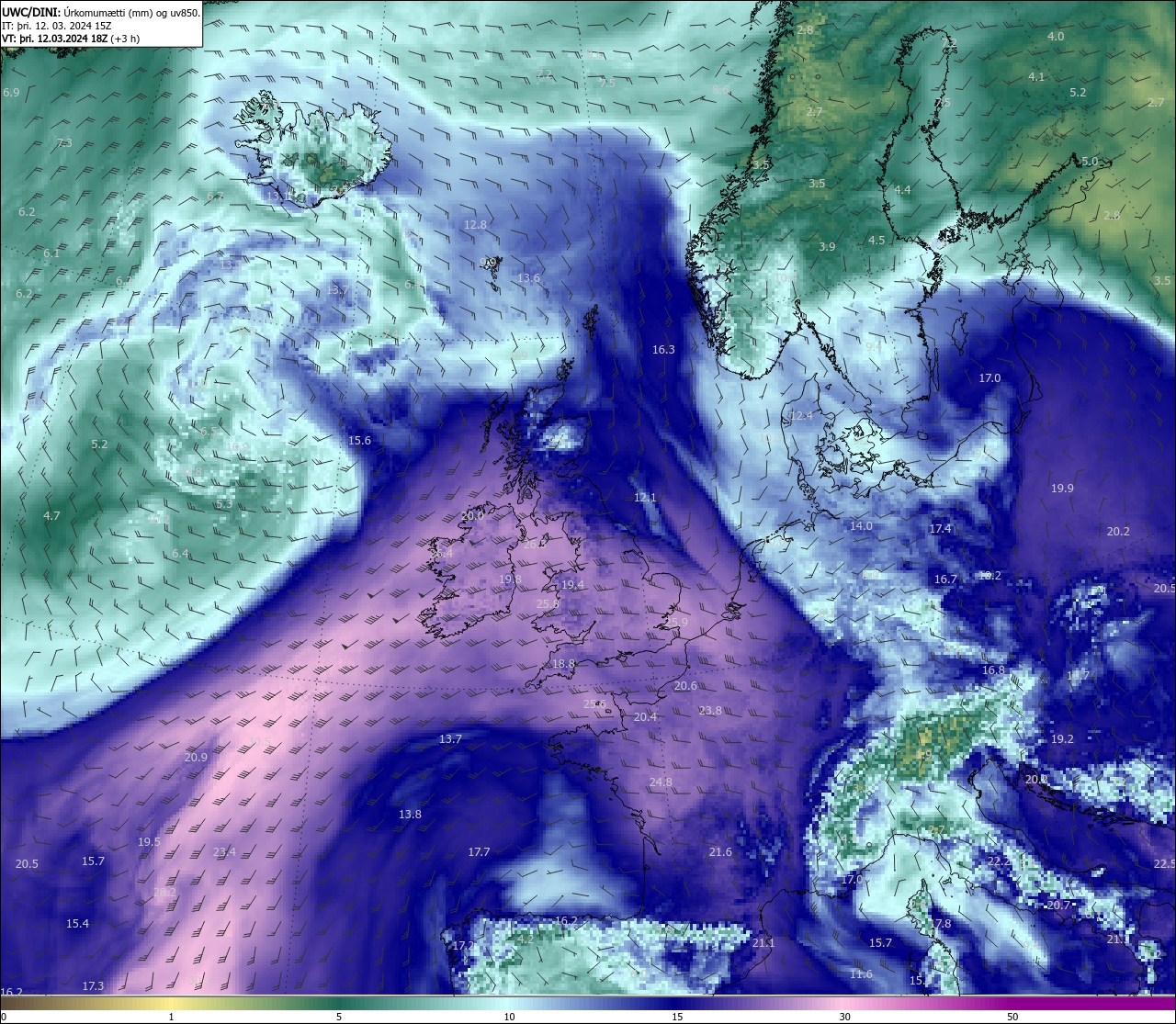Viewport: 1176px width, 1024px height.
Task: Click the 7.3 value on the map
Action: (64, 143)
